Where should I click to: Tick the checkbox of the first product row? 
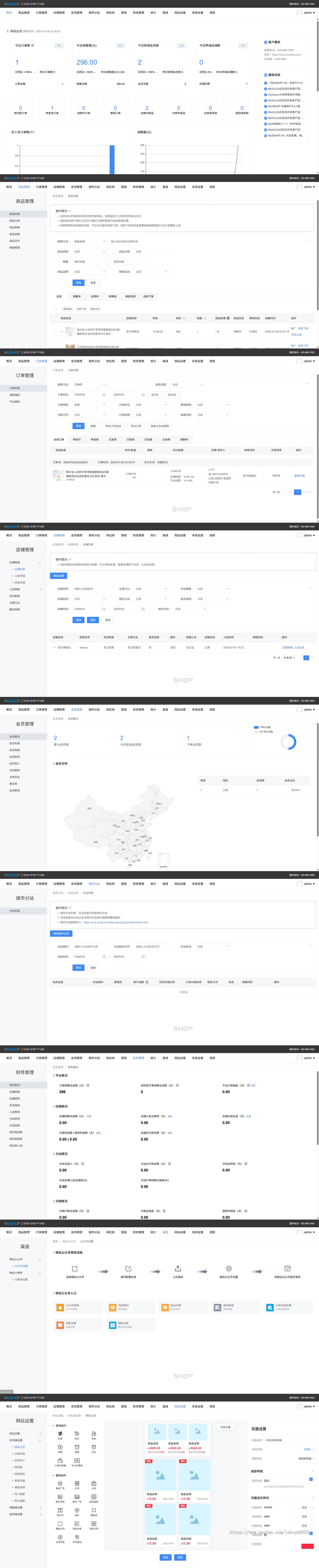coord(54,332)
